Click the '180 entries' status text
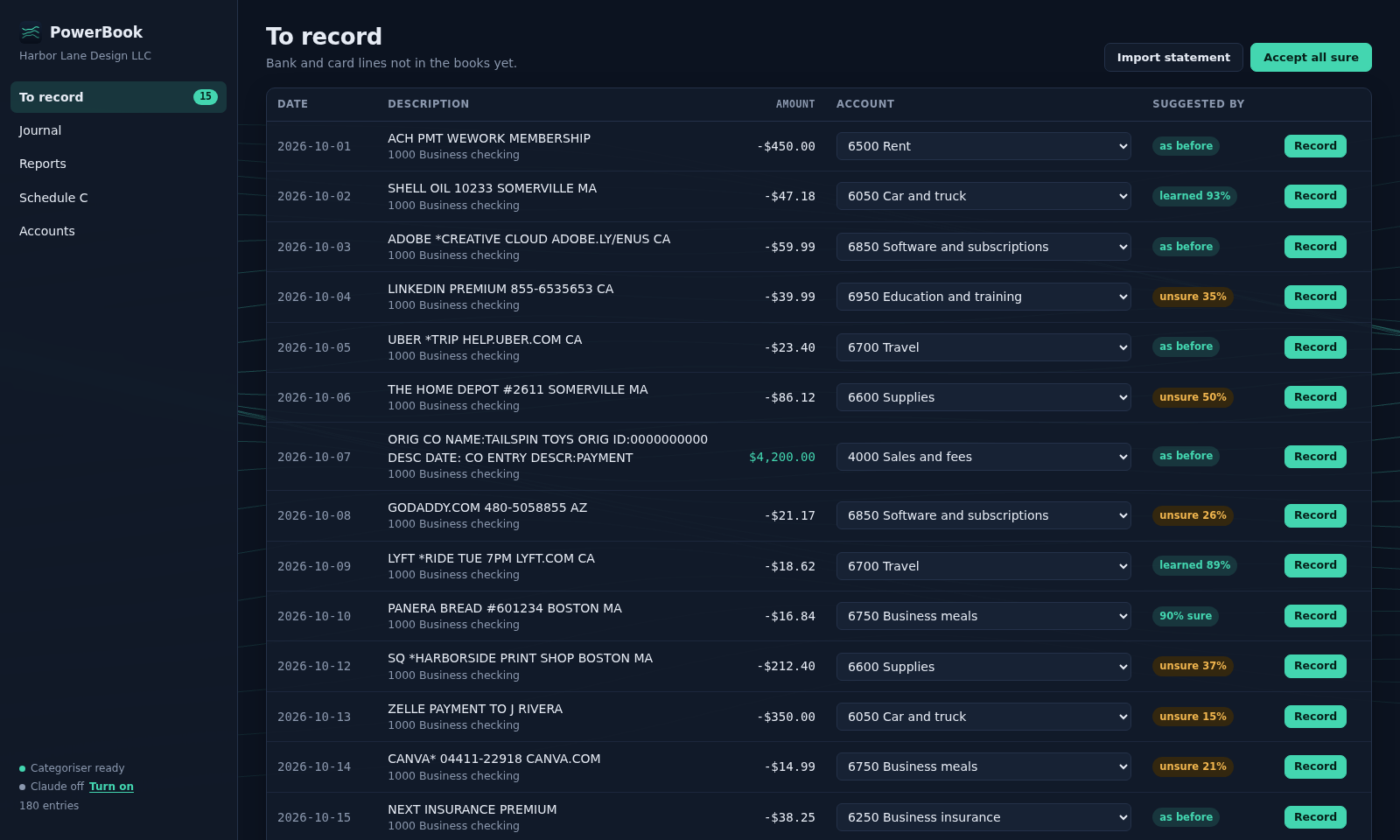Screen dimensions: 1400x840 point(49,806)
